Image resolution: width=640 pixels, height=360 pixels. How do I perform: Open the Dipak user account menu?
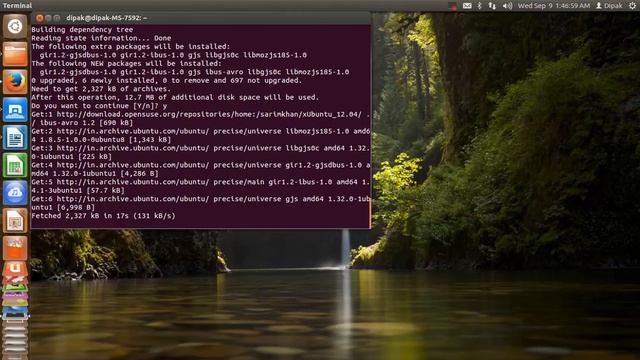click(x=609, y=6)
